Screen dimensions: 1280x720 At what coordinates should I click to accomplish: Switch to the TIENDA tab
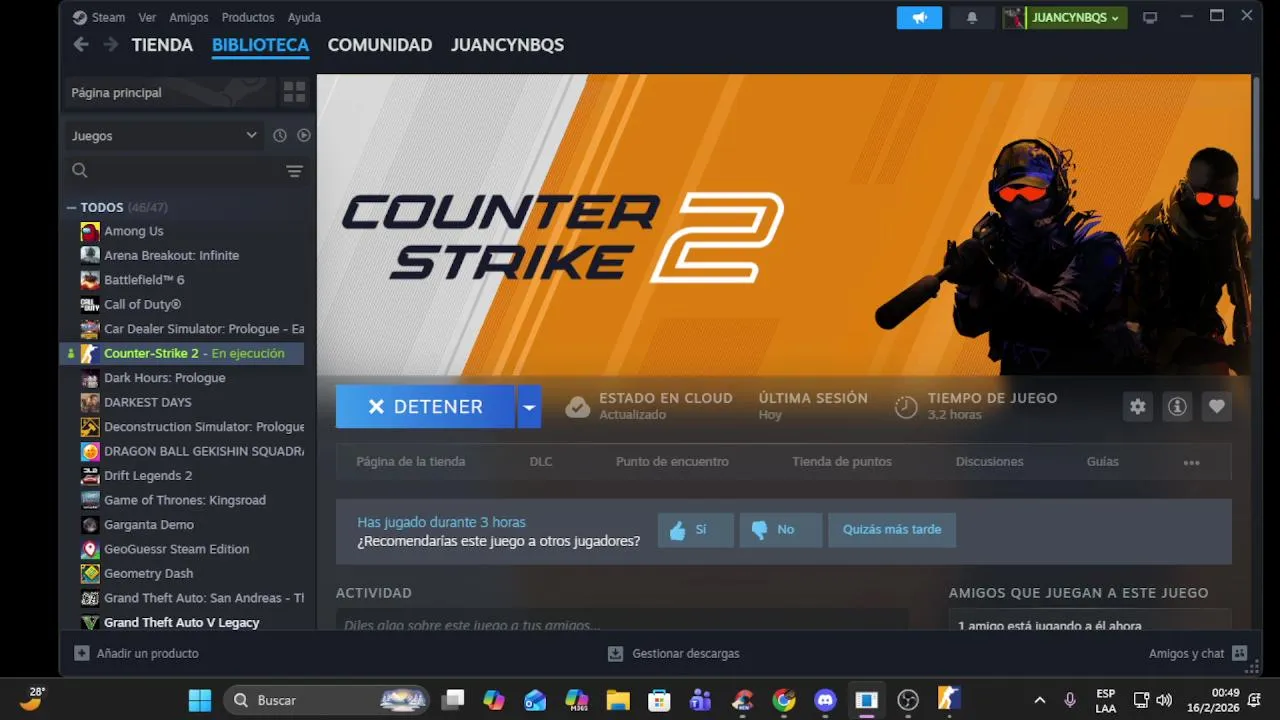[162, 45]
